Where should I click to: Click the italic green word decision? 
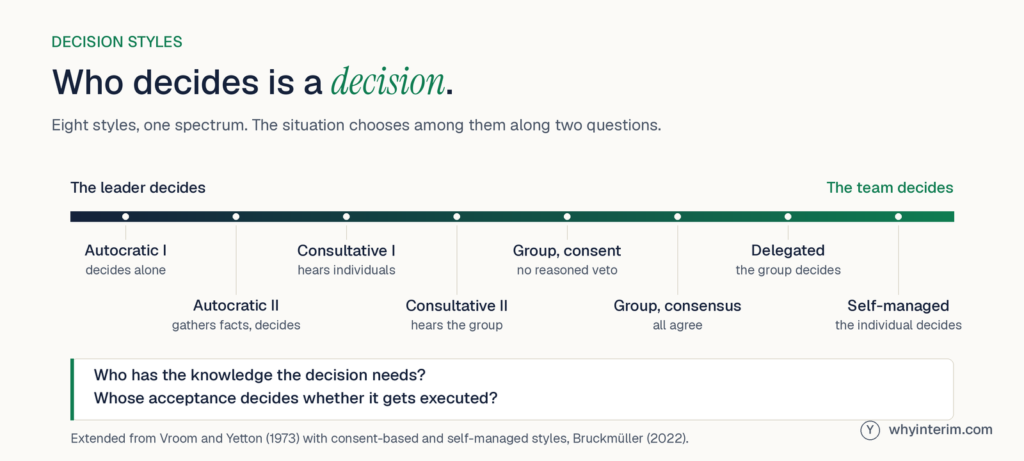pos(388,82)
